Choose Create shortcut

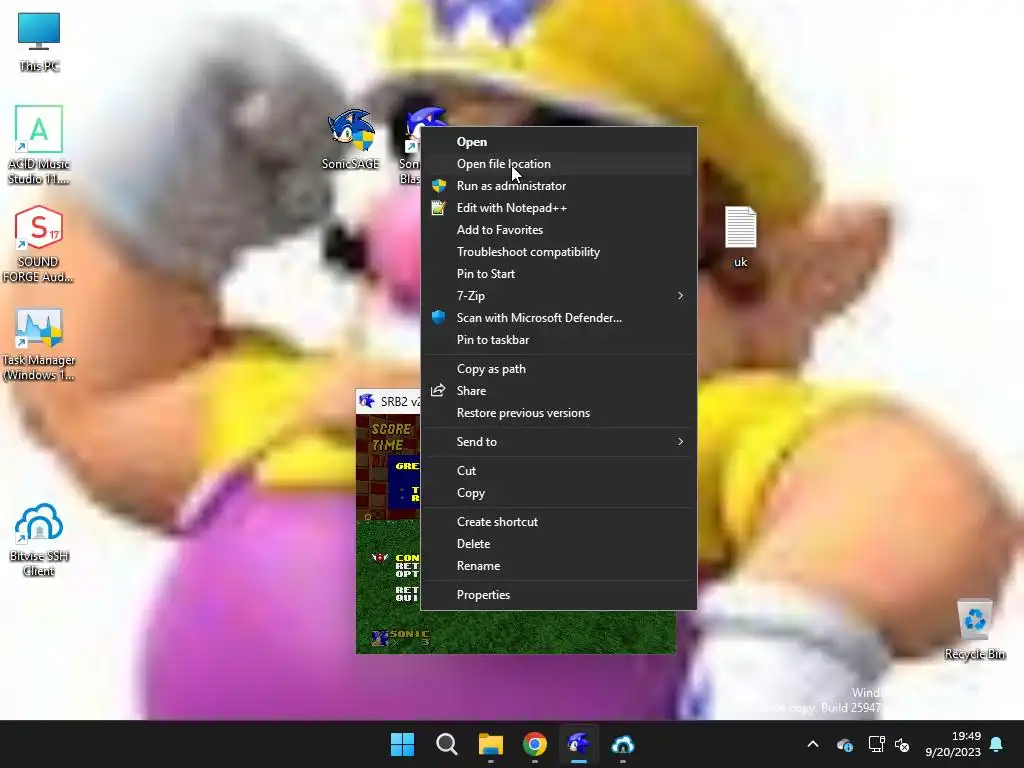(558, 522)
